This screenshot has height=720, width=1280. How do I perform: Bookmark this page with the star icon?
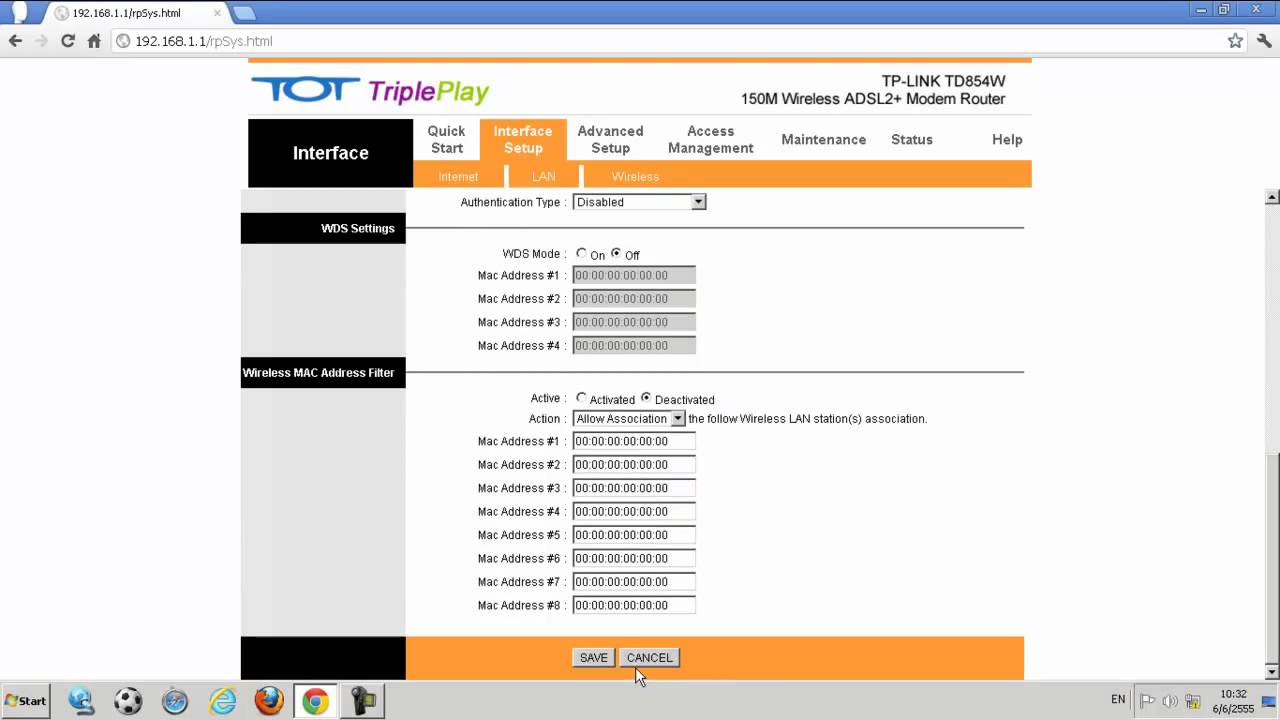(1235, 41)
